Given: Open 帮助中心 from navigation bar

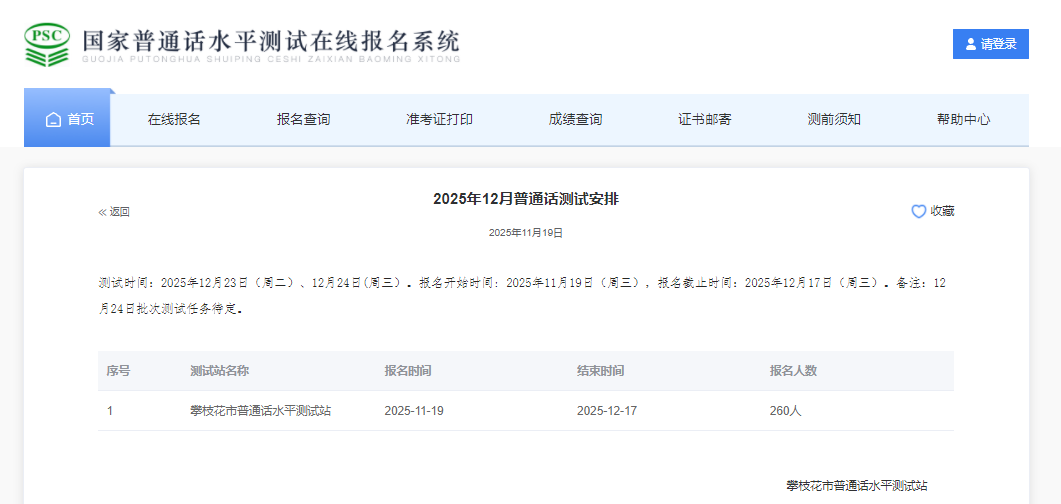Looking at the screenshot, I should (x=963, y=120).
